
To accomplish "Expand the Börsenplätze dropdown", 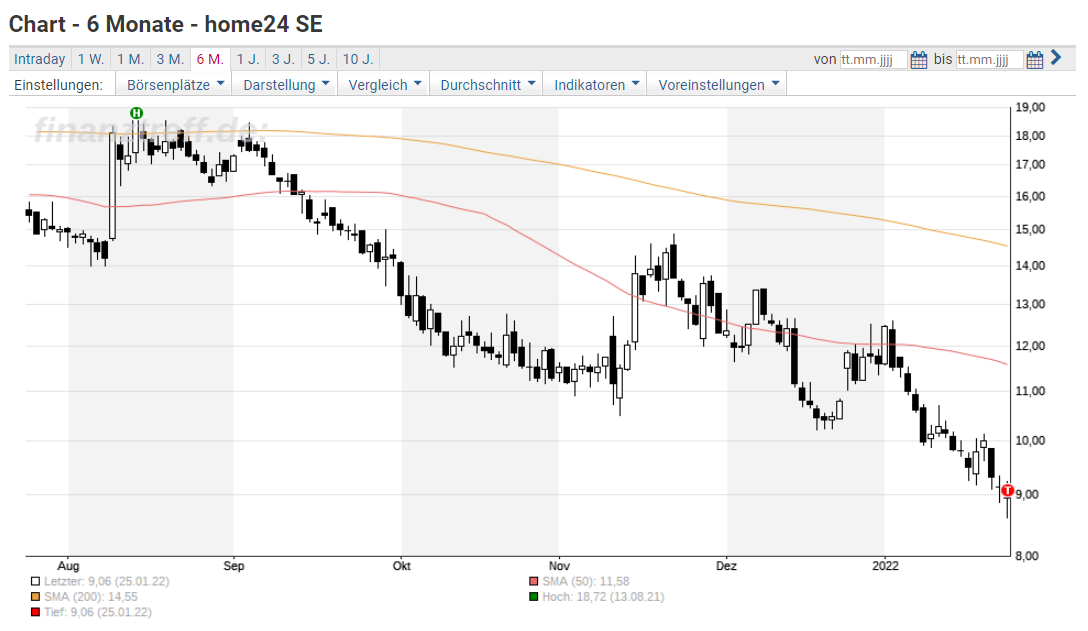I will 174,85.
